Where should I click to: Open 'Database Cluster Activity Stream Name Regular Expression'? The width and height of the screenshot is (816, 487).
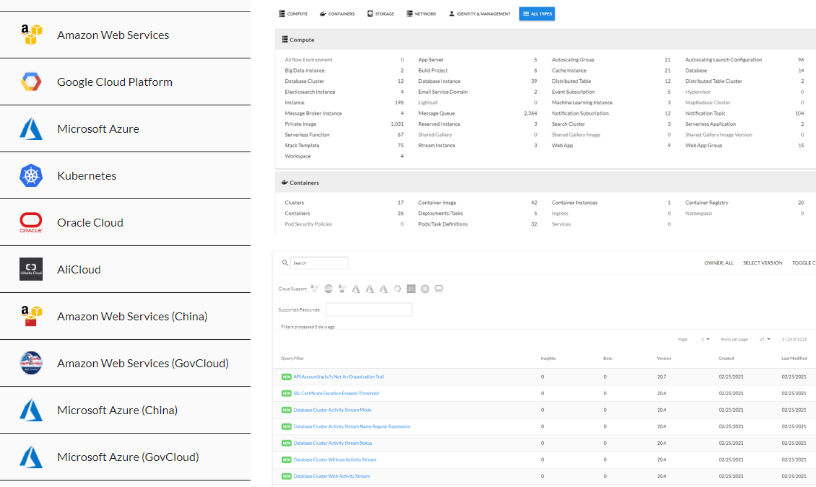click(352, 427)
